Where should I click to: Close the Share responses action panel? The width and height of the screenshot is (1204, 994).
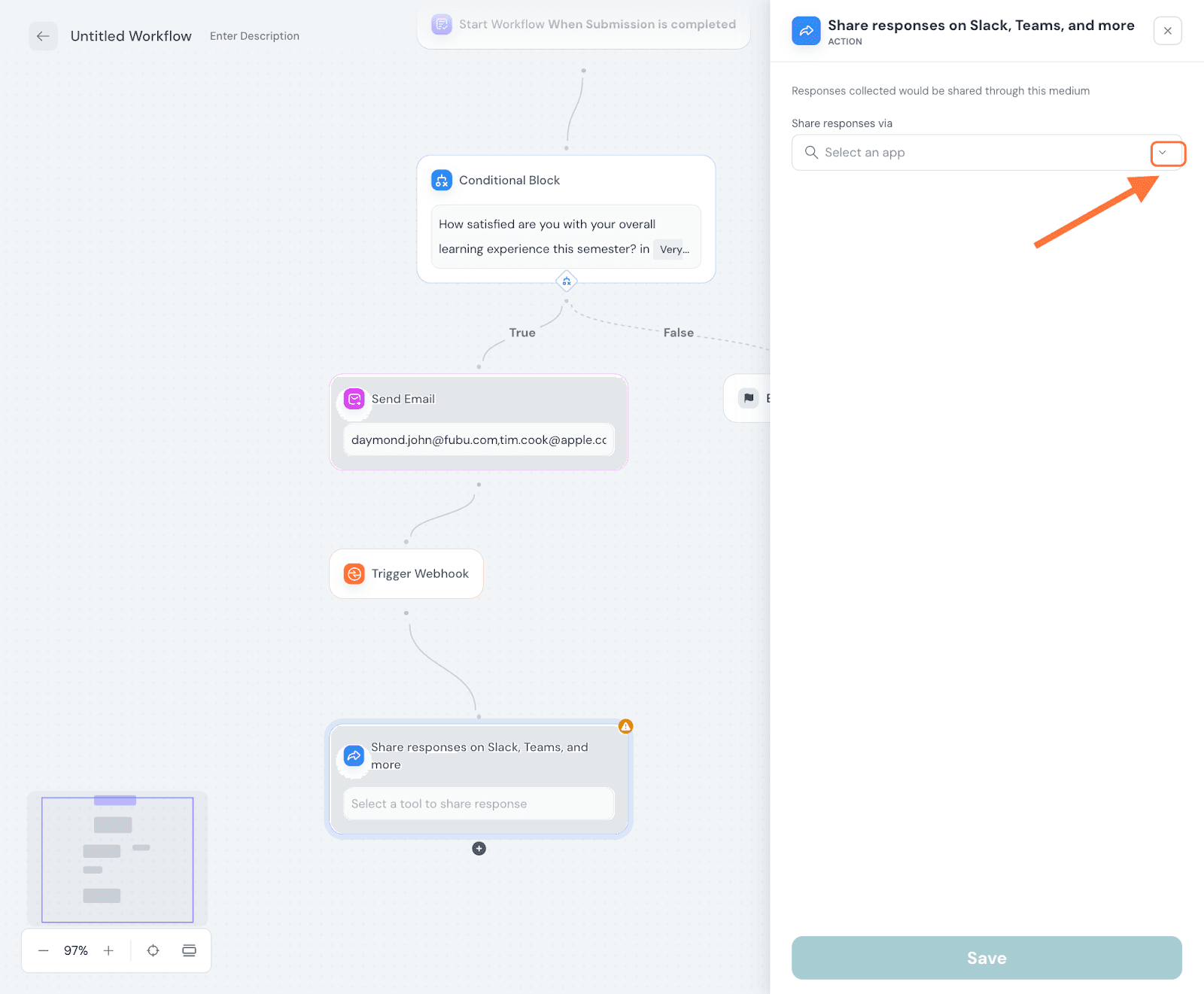pyautogui.click(x=1167, y=31)
